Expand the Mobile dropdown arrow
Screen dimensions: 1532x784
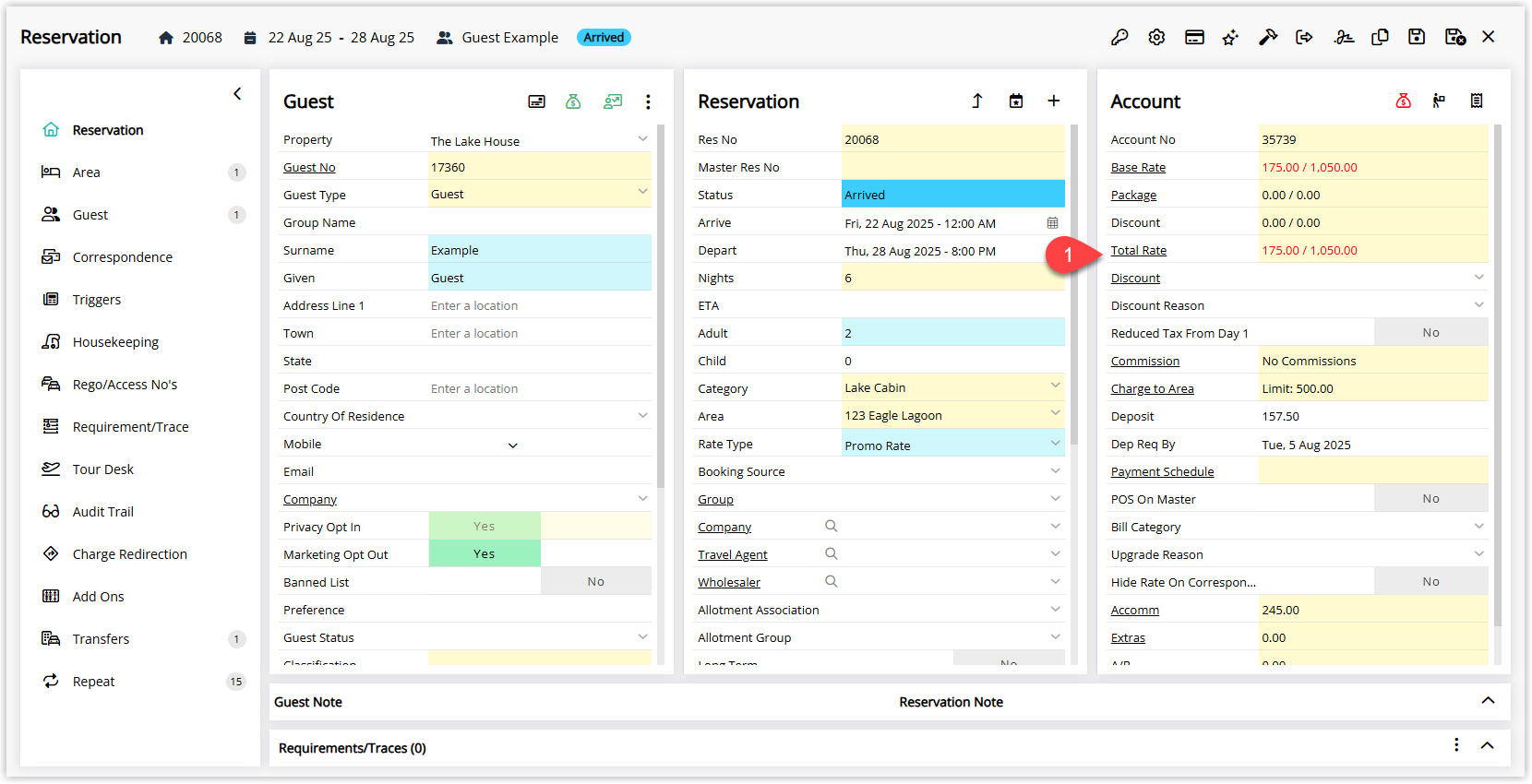point(513,445)
